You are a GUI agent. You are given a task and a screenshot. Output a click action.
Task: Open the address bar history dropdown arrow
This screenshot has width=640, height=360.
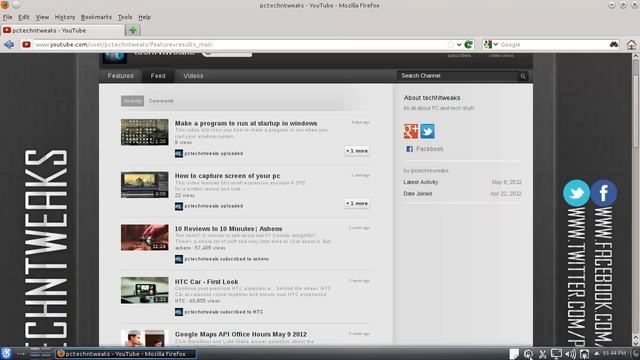(459, 44)
